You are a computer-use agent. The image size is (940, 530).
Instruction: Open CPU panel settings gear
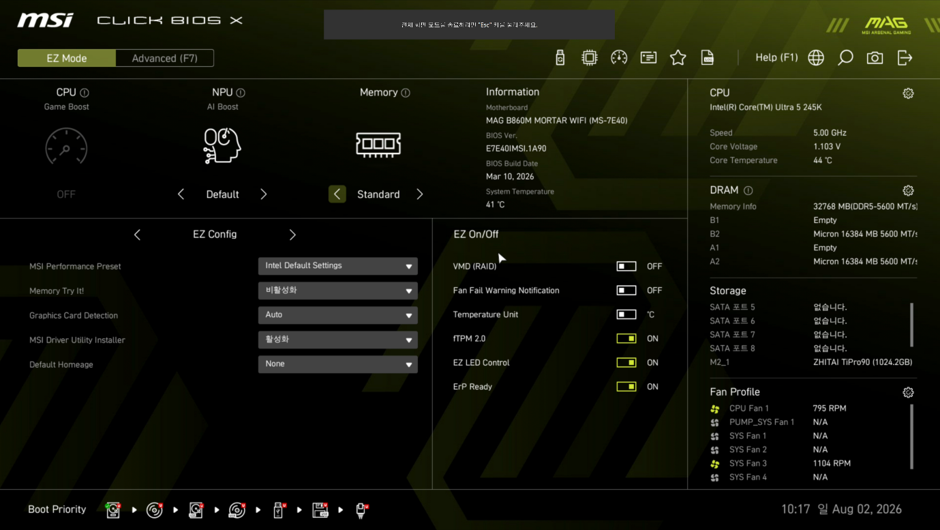pos(908,93)
